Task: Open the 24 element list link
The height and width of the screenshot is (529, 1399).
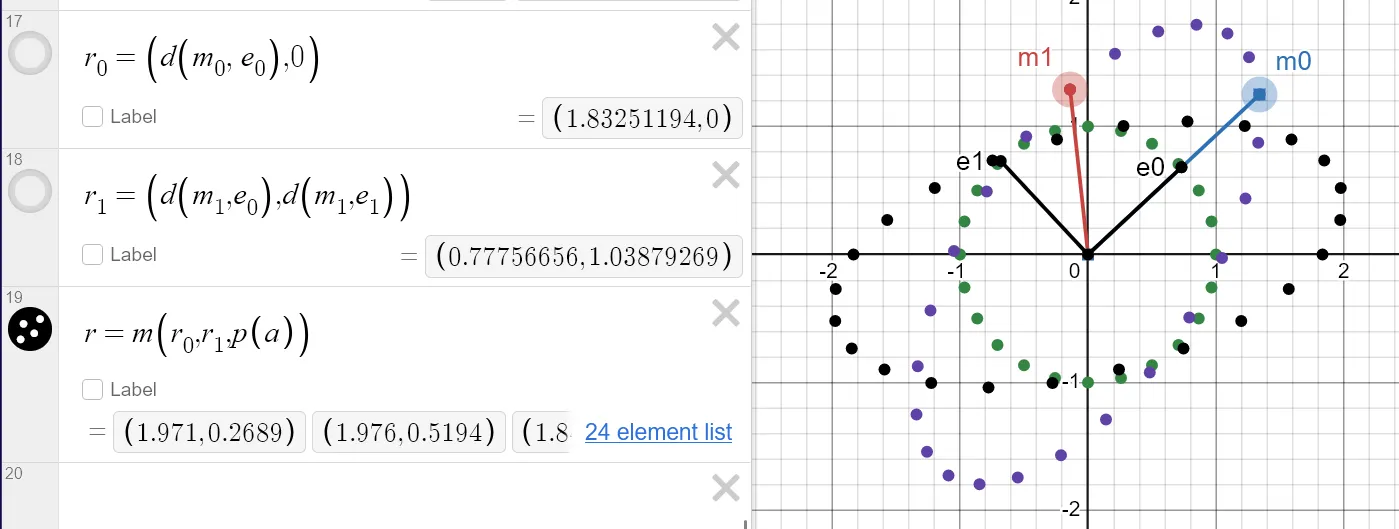Action: pos(658,432)
